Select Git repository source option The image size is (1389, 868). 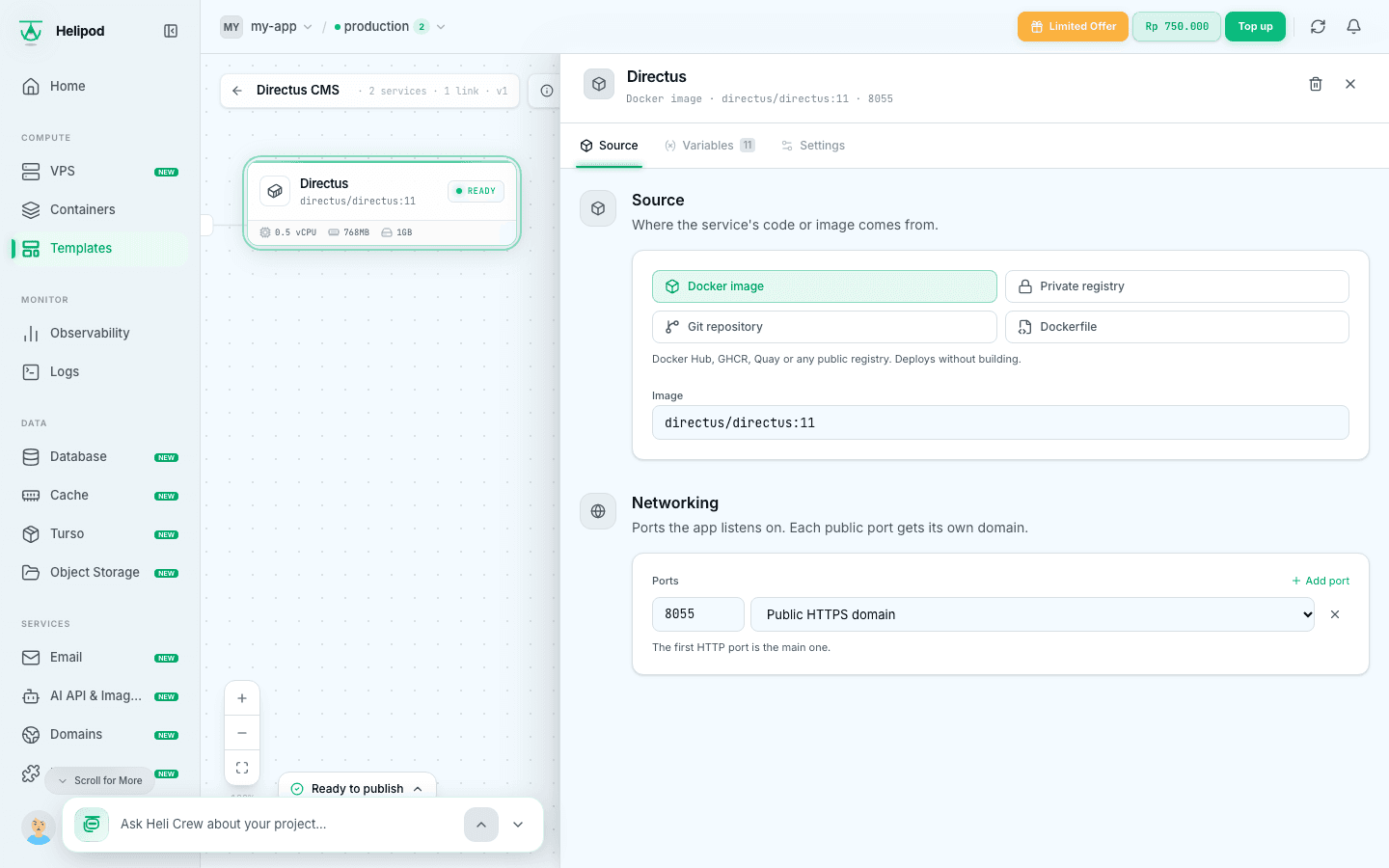pyautogui.click(x=825, y=327)
